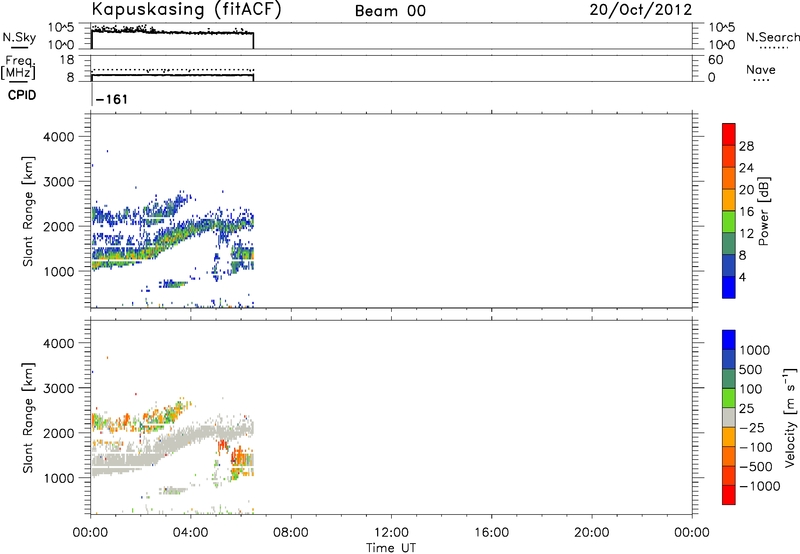Select the '2000' range tick in Velocity panel
This screenshot has width=800, height=554.
[59, 433]
